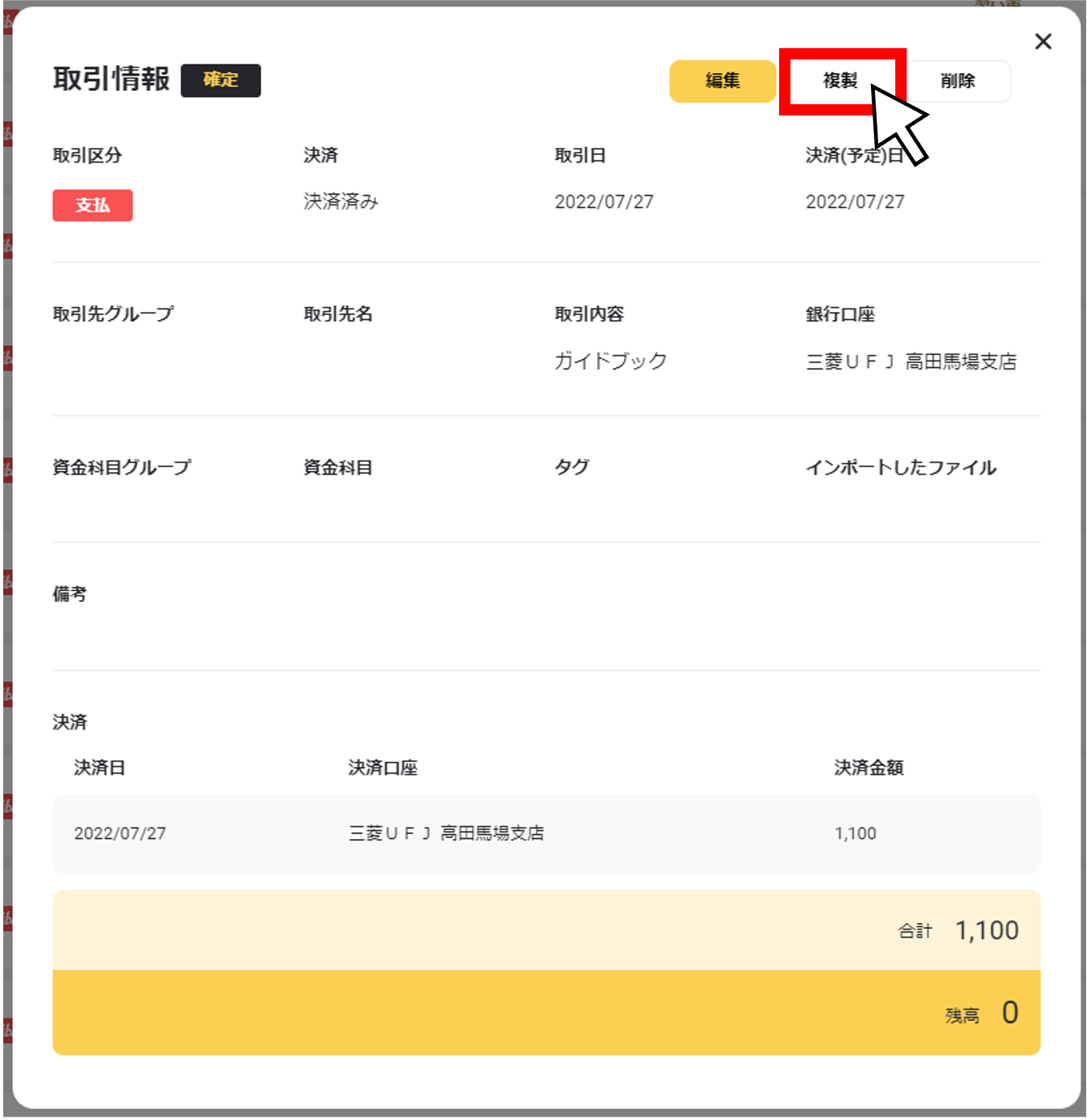Click the インポートしたファイル label
The width and height of the screenshot is (1087, 1120).
click(901, 467)
